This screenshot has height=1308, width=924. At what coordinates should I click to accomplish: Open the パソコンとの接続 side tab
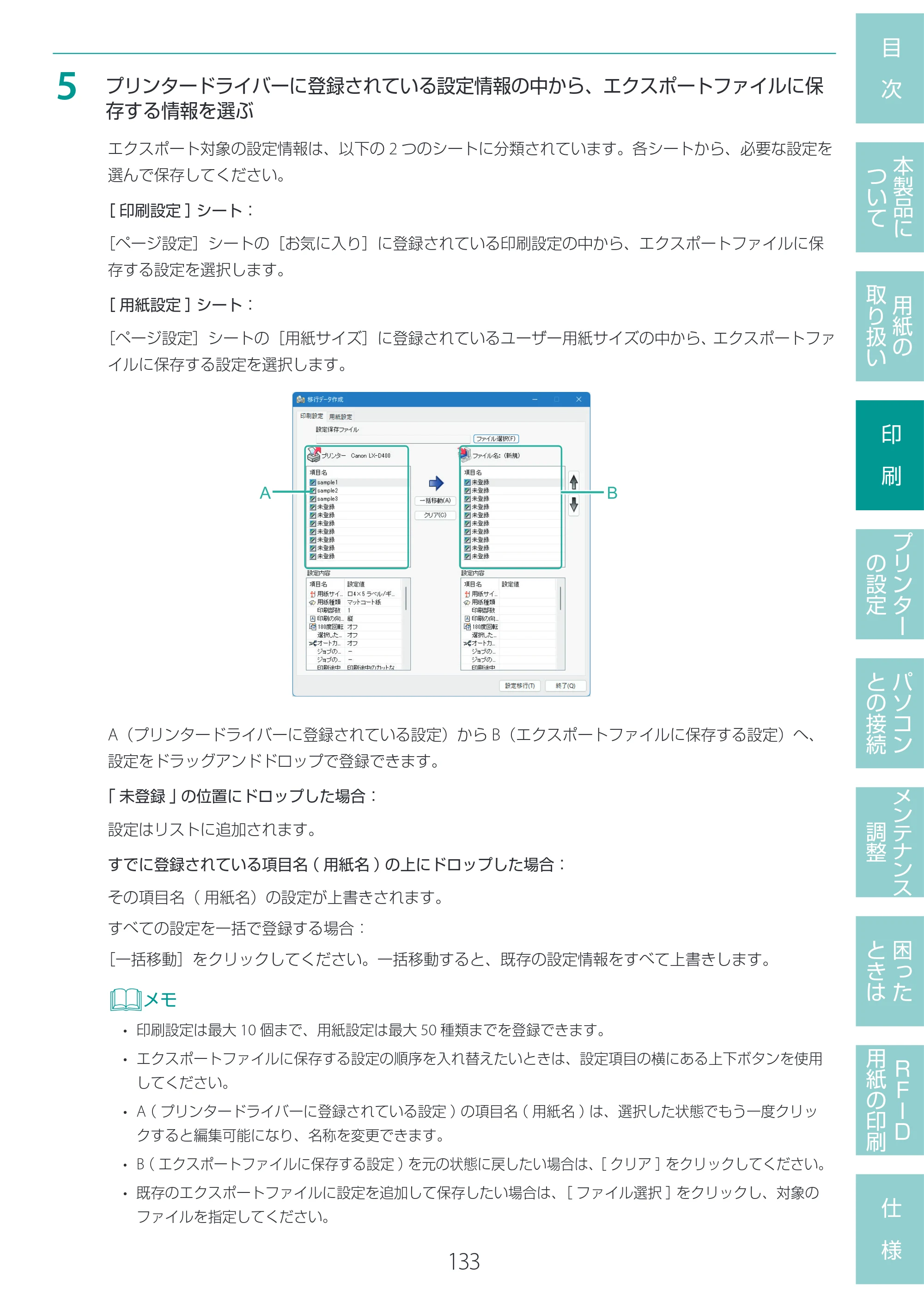(890, 713)
